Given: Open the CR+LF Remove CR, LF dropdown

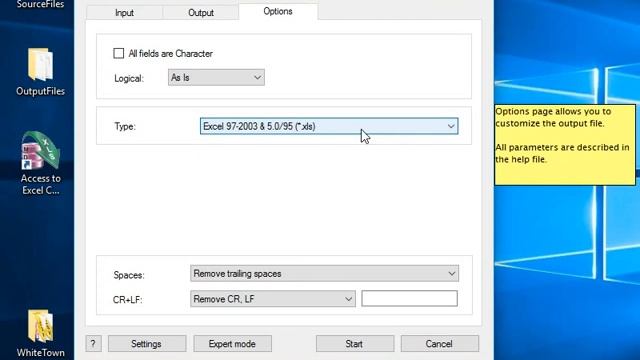Looking at the screenshot, I should tap(273, 299).
